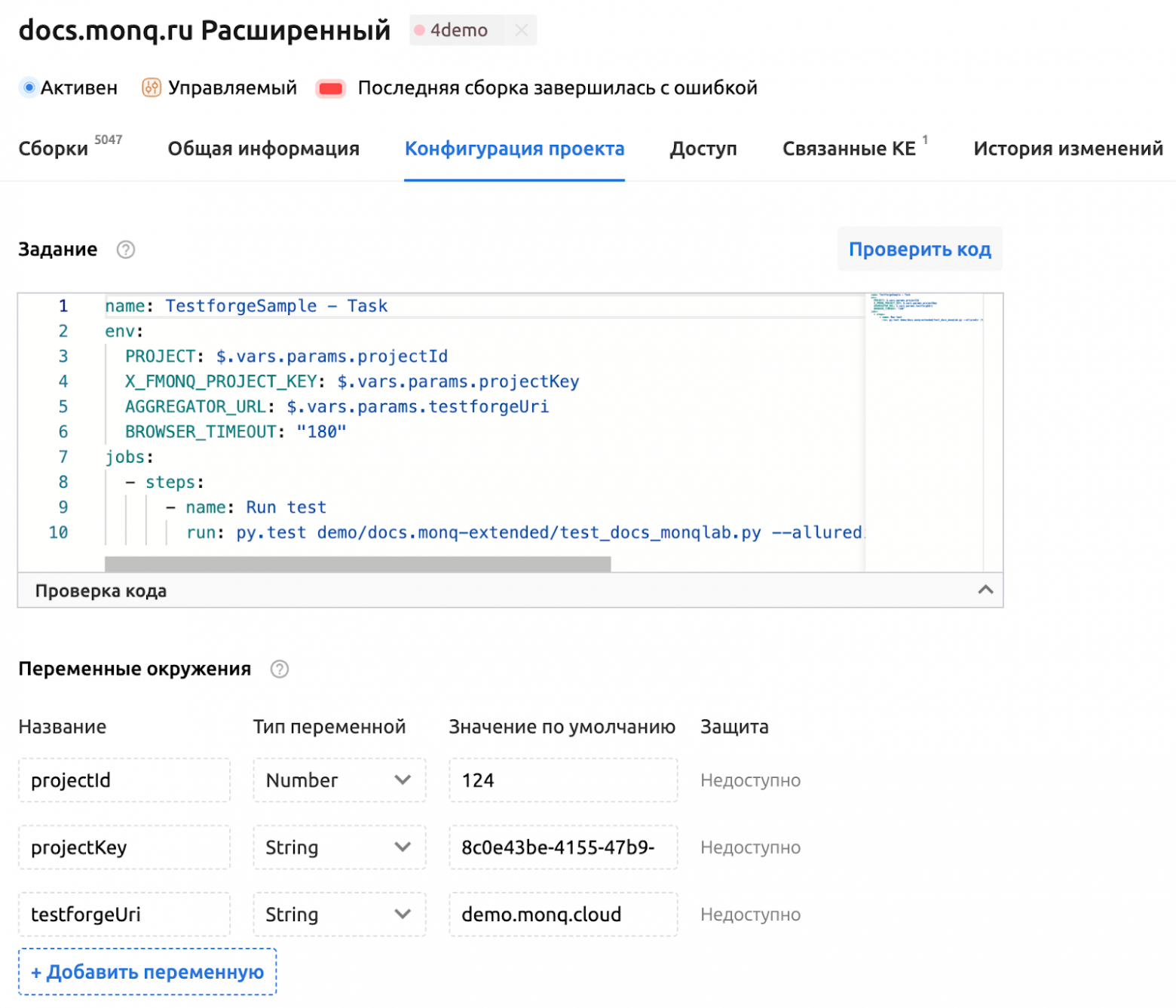Viewport: 1176px width, 1008px height.
Task: Go to the Доступ tab
Action: 703,149
